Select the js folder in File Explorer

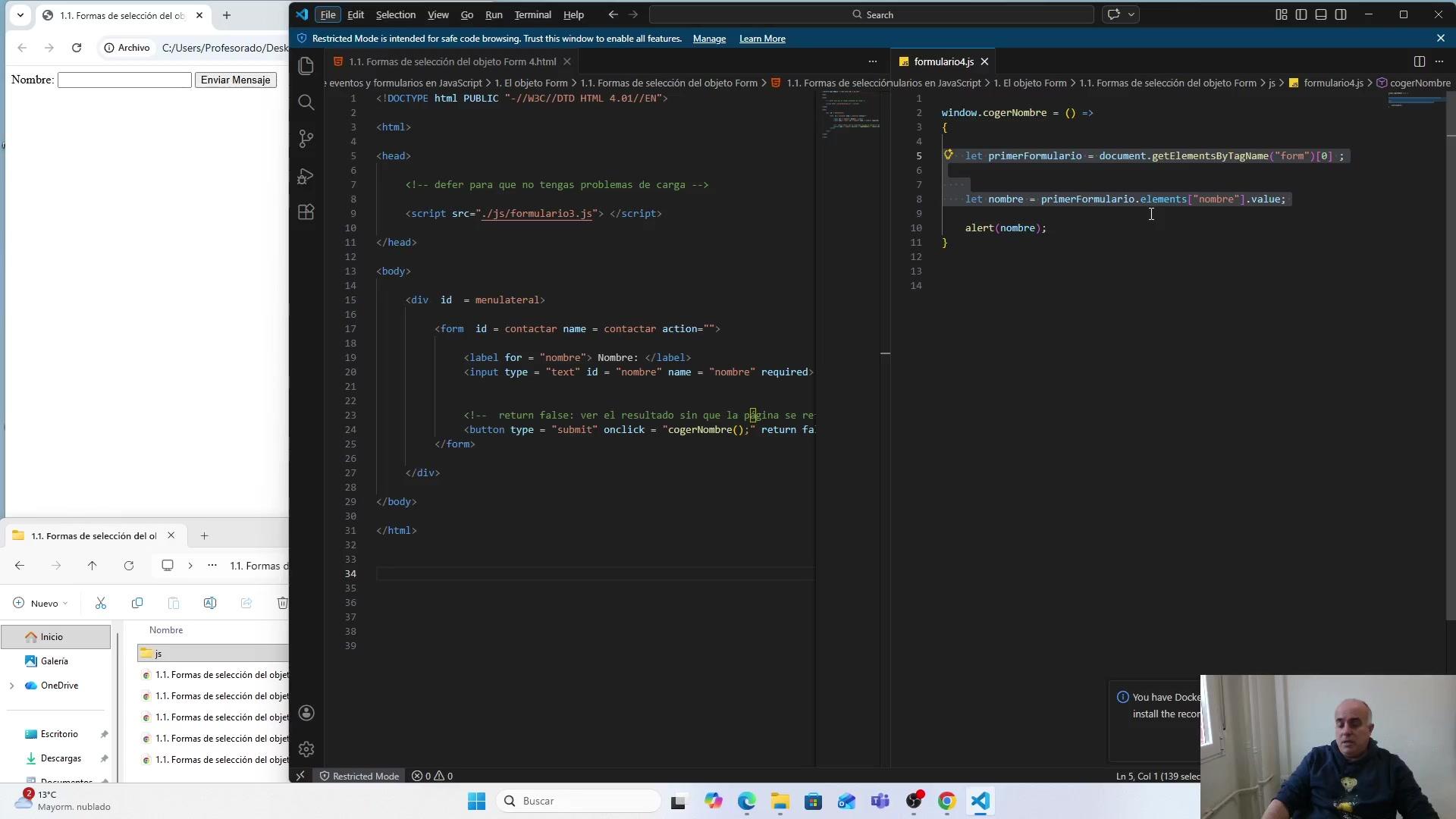pos(213,653)
